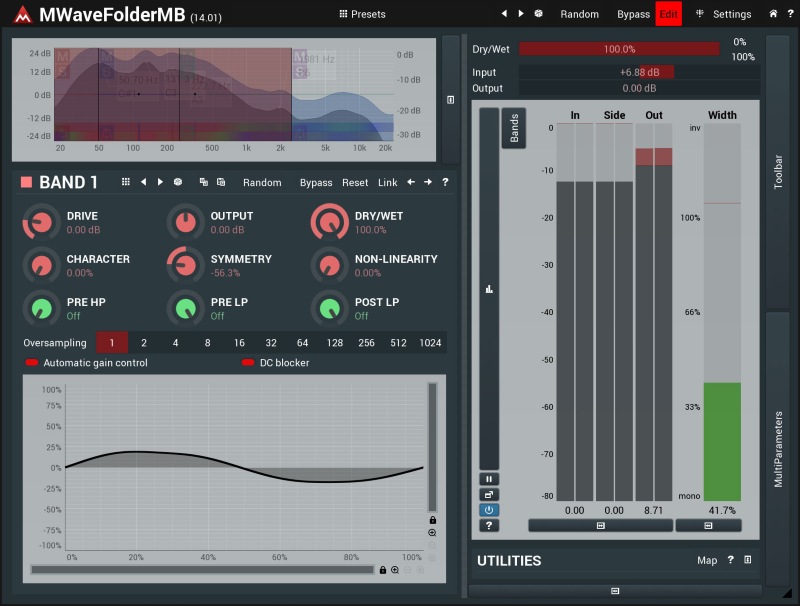Screen dimensions: 800x606
Task: Open the home icon in top bar
Action: coord(773,14)
